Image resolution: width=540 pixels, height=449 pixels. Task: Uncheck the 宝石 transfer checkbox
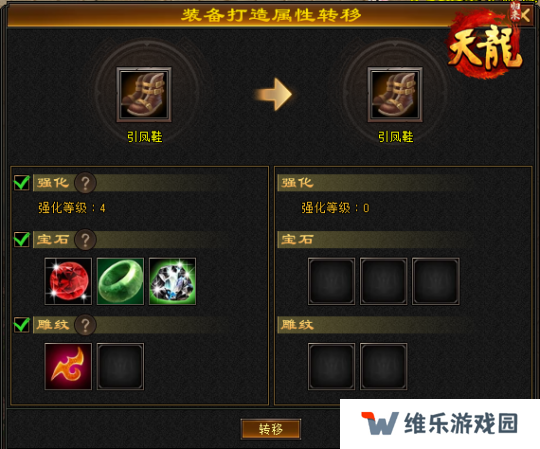point(22,239)
